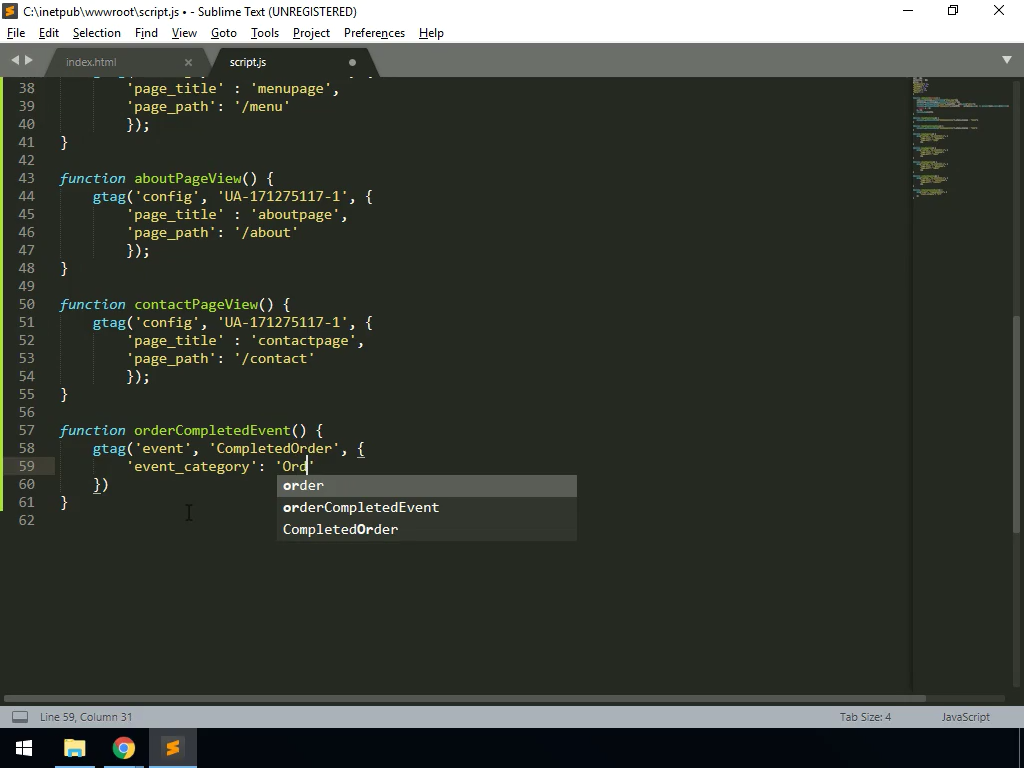Open the JavaScript syntax selector
This screenshot has height=768, width=1024.
pyautogui.click(x=965, y=717)
